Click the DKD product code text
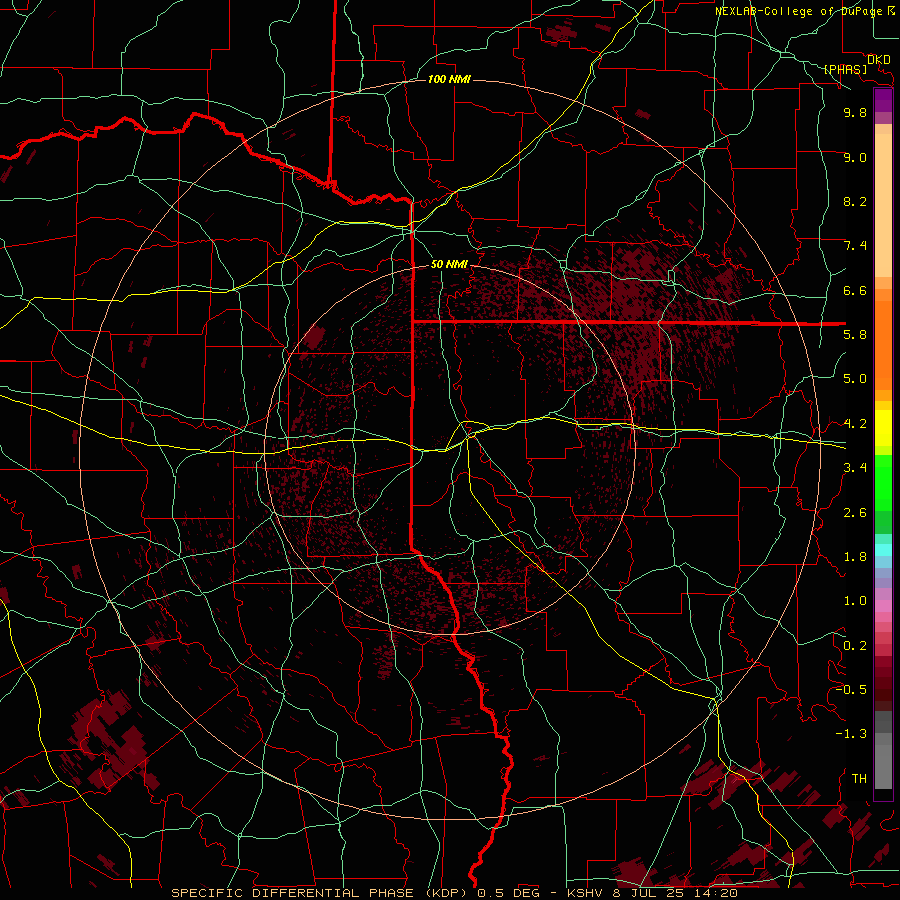This screenshot has height=900, width=900. pos(879,60)
